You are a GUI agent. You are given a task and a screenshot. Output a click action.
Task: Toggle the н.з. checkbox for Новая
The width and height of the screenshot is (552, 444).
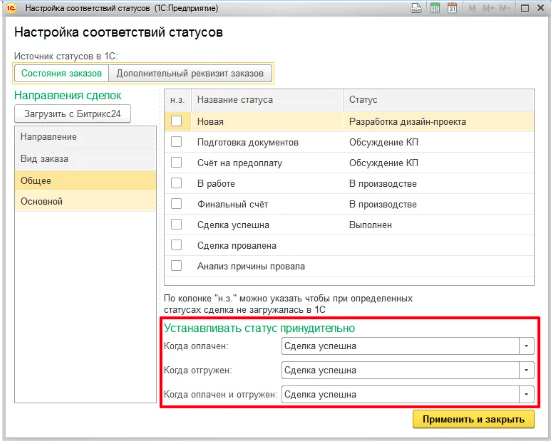(x=176, y=121)
